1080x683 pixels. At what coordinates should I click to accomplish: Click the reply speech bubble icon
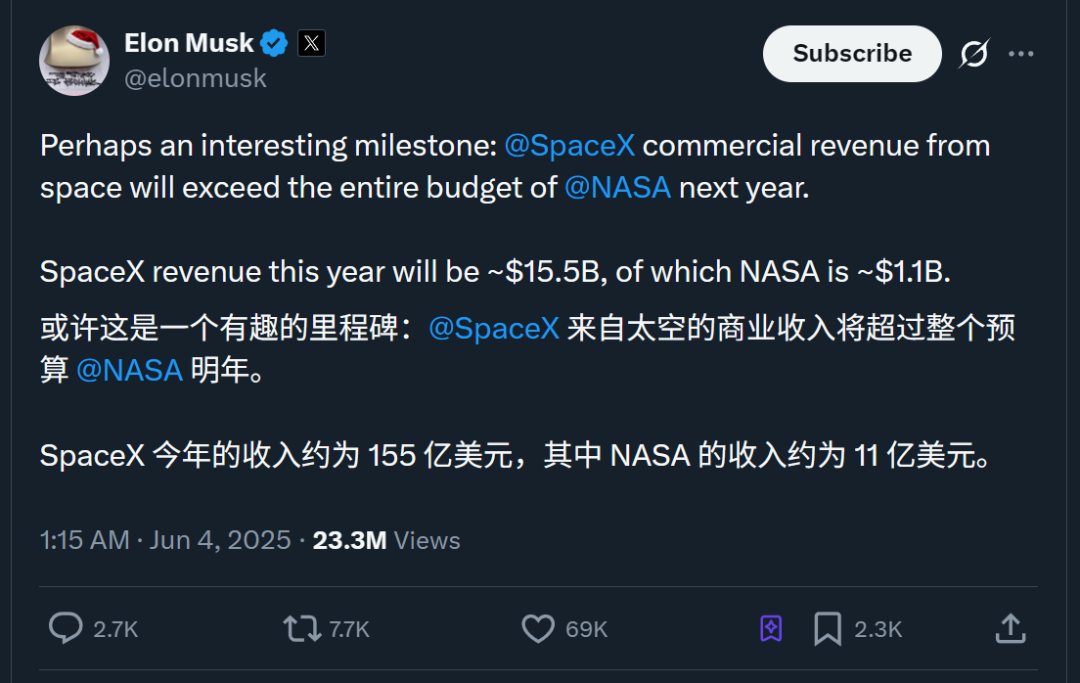66,628
